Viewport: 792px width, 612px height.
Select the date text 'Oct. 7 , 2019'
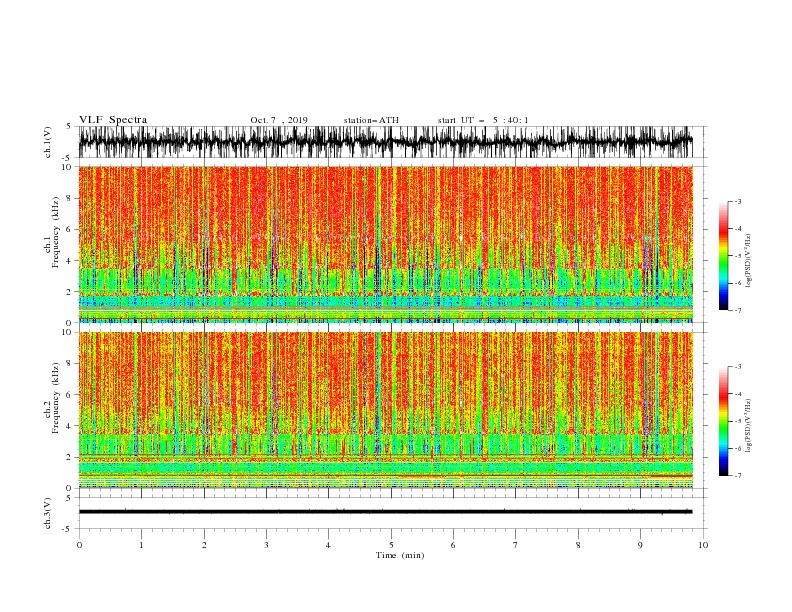tap(279, 120)
